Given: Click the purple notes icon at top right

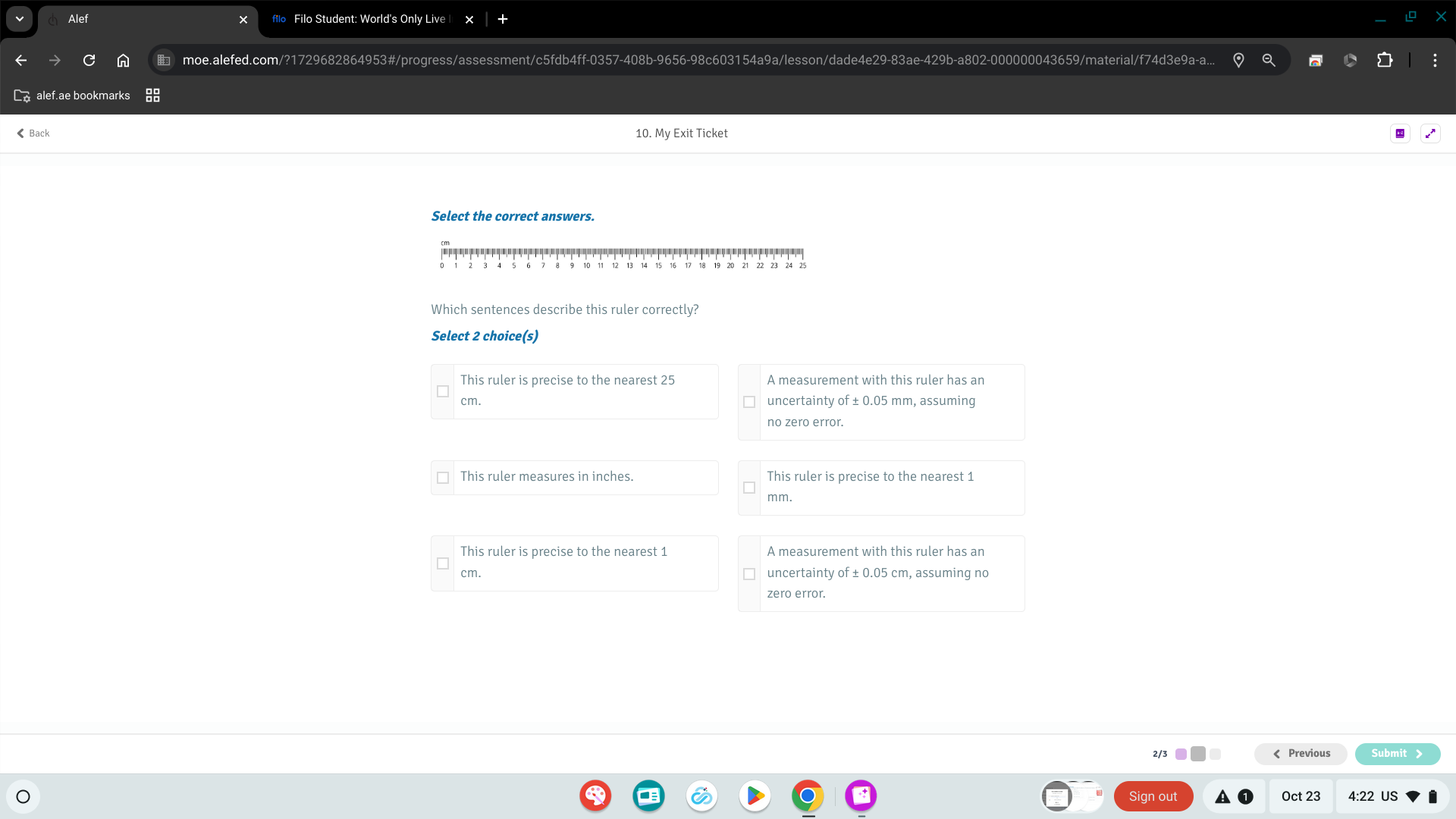Looking at the screenshot, I should [1400, 133].
